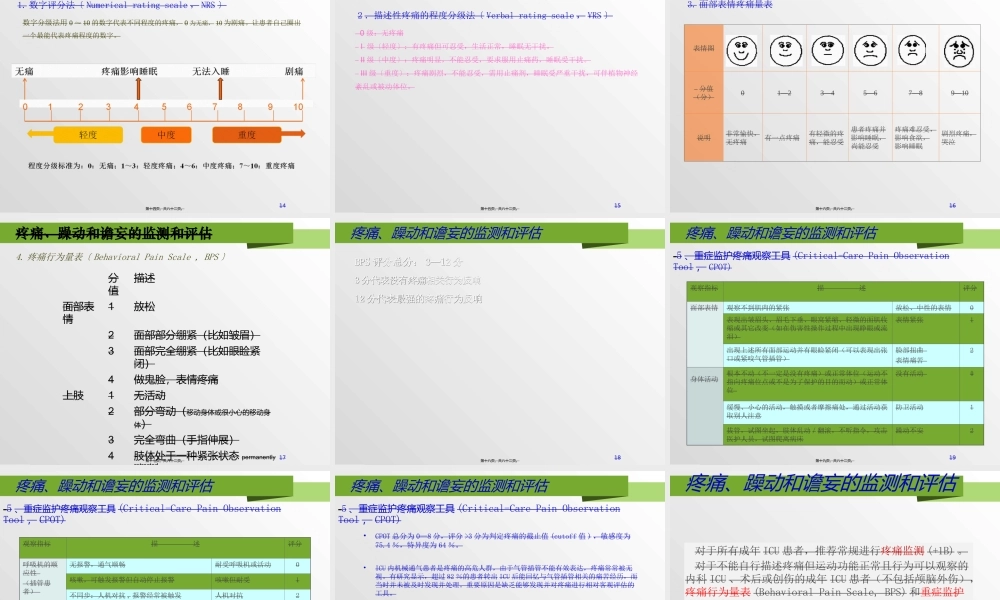Viewport: 1000px width, 600px height.
Task: Click the 疼痛影响睡眠 label above the scale
Action: point(129,71)
